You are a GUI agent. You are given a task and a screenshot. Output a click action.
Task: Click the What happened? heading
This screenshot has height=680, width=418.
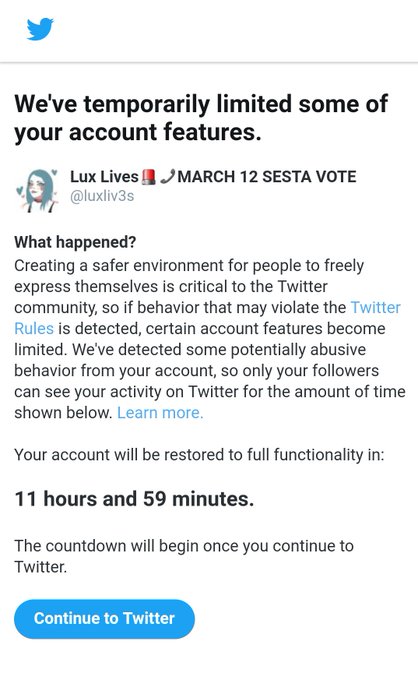pyautogui.click(x=75, y=242)
